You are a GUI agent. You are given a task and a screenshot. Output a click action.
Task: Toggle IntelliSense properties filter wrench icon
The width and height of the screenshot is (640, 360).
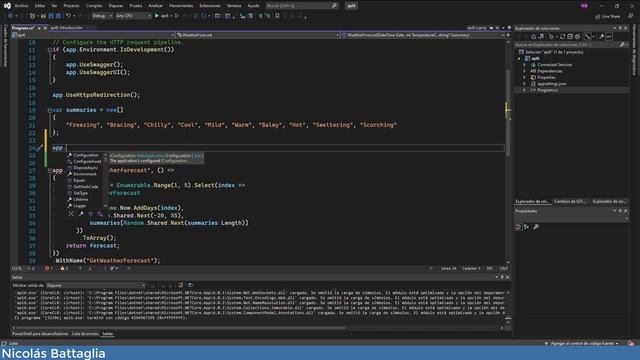81,213
